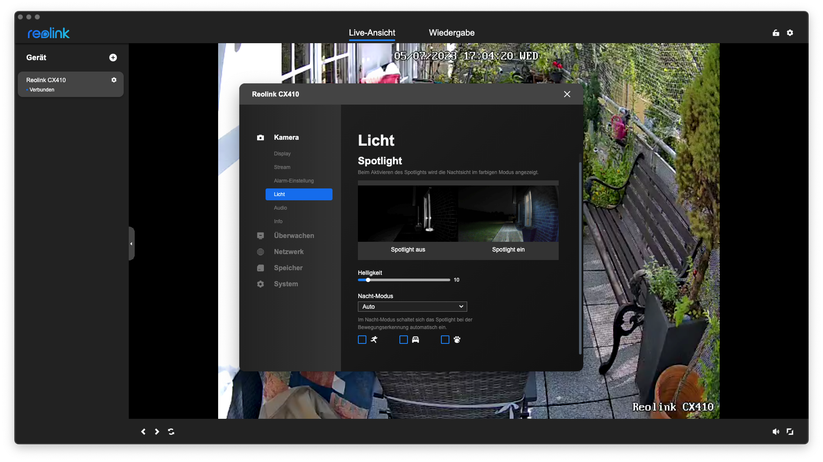Viewport: 823px width, 462px height.
Task: Click the lock icon in the top bar
Action: pyautogui.click(x=776, y=33)
